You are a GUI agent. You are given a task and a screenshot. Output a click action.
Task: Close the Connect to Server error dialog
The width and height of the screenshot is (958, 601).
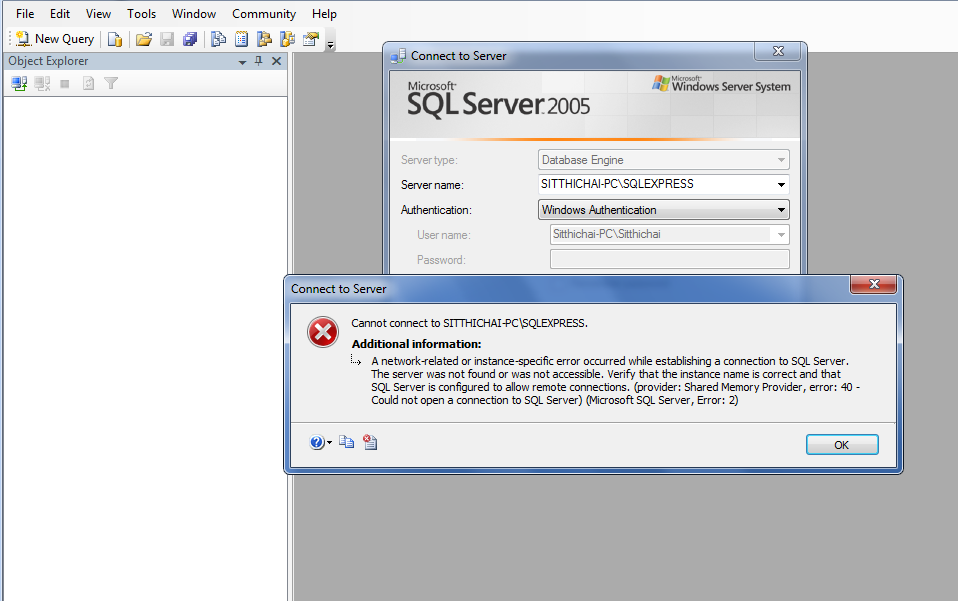click(x=874, y=284)
